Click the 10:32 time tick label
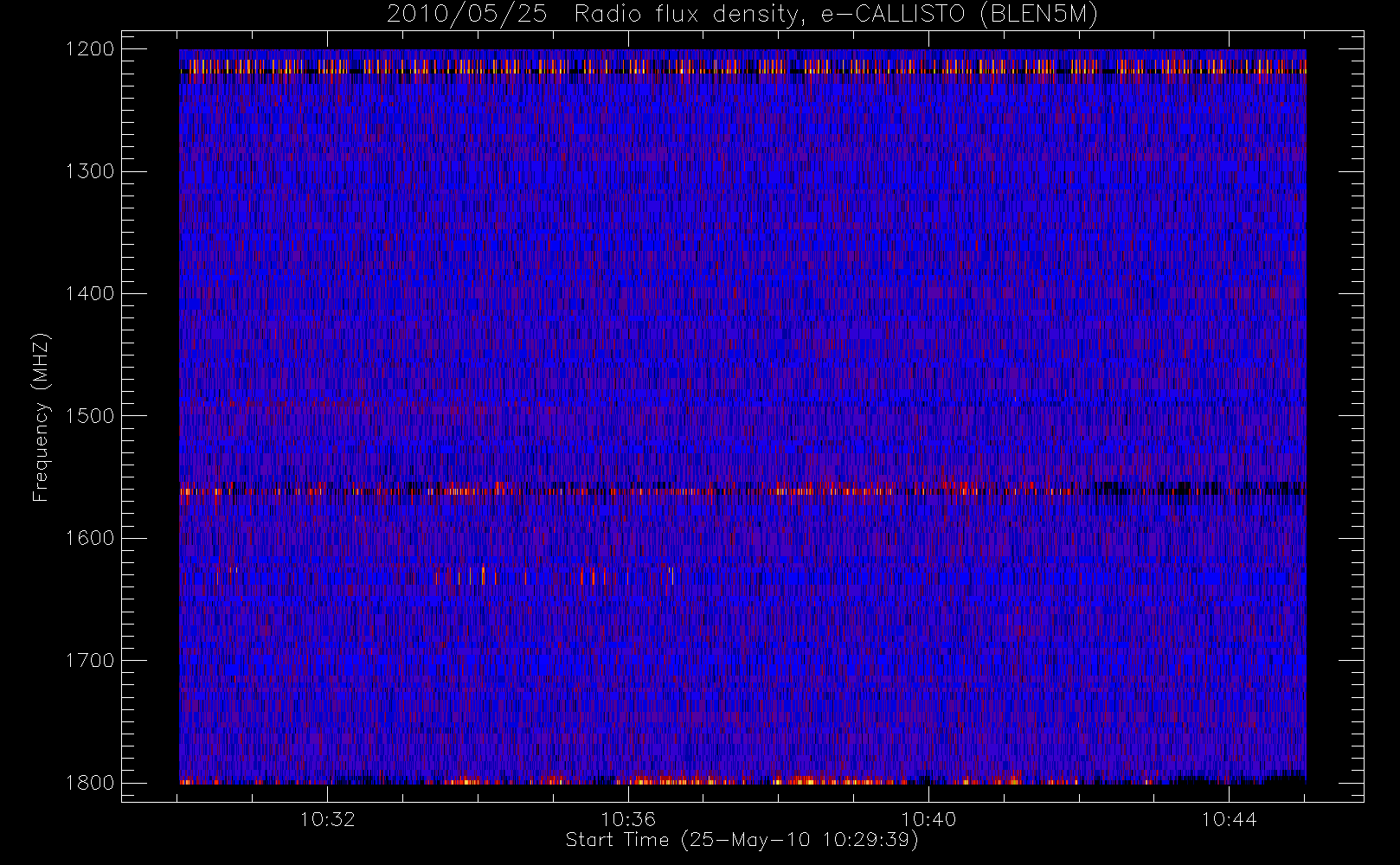 [328, 819]
